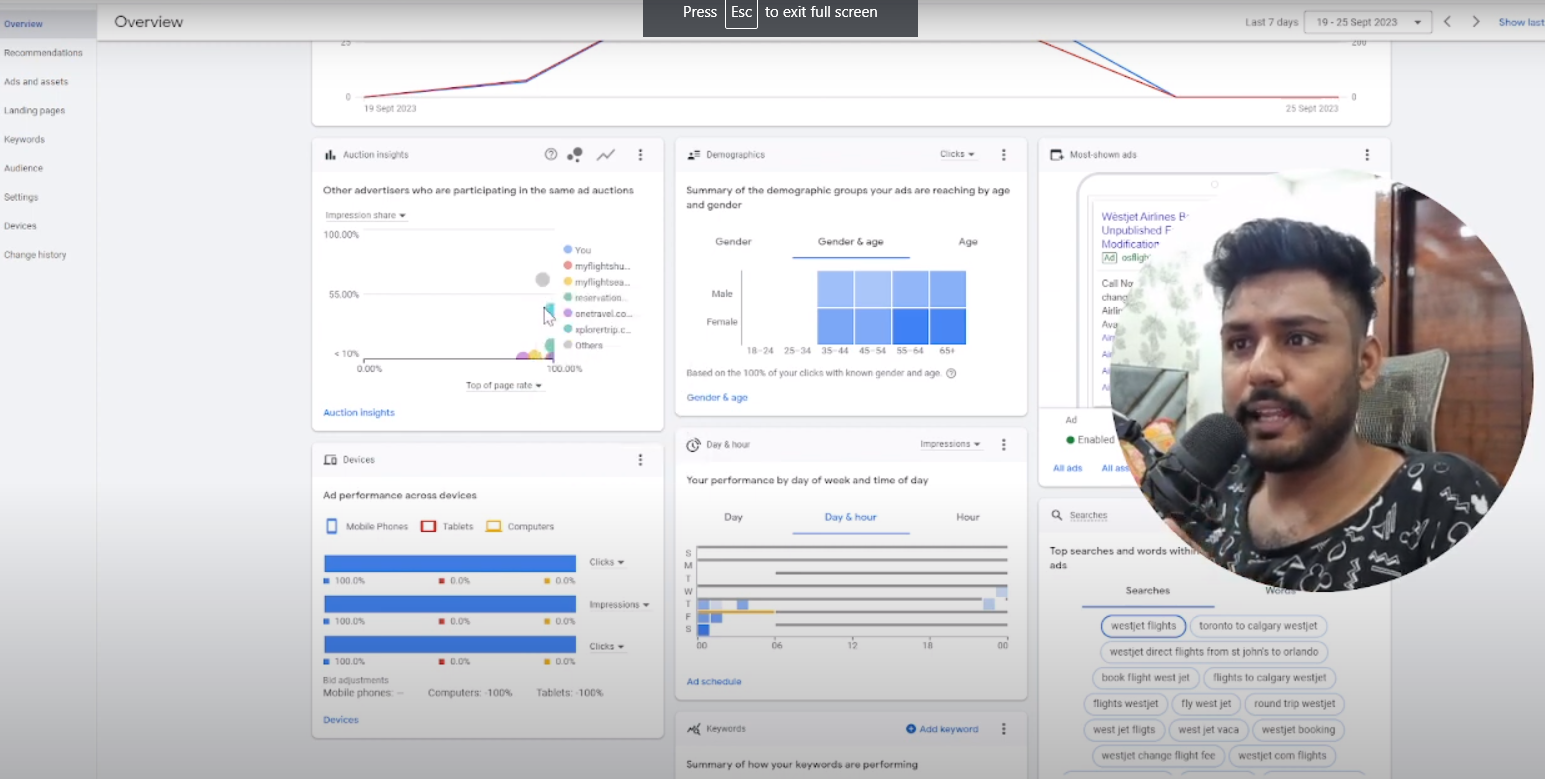Open the date range dropdown 19 - 25 Sept 2023
The width and height of the screenshot is (1545, 779).
tap(1367, 22)
